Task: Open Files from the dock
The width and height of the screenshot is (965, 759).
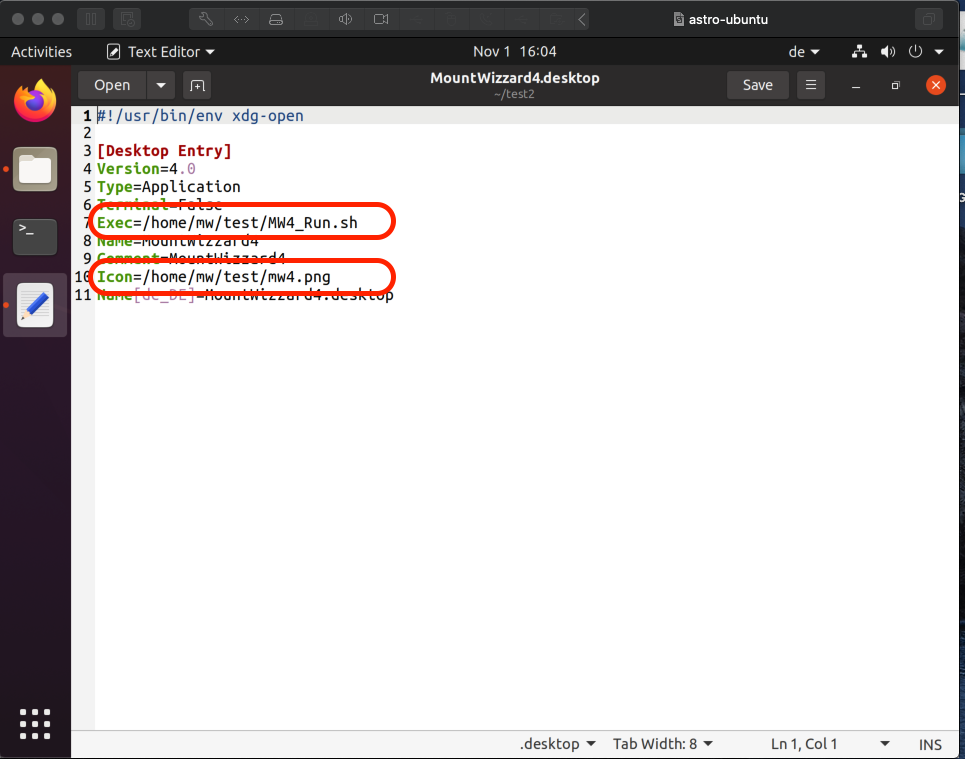Action: tap(35, 169)
